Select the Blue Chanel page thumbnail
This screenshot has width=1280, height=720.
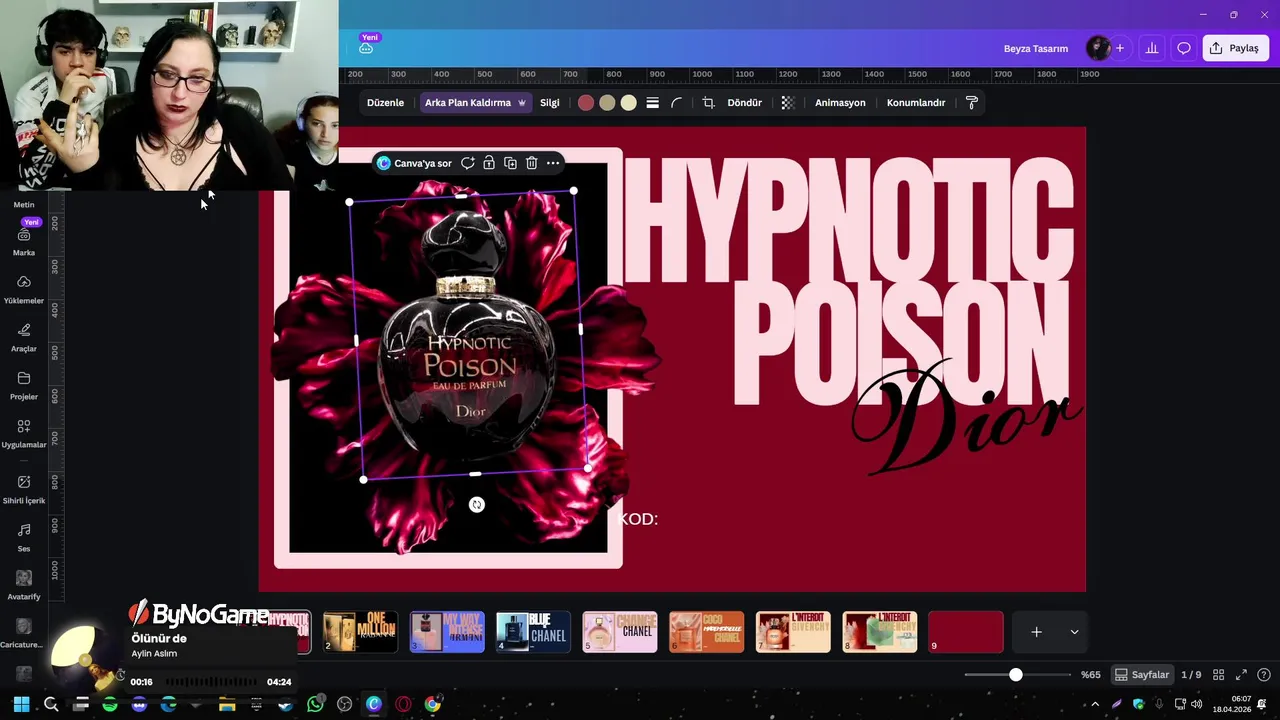click(534, 632)
